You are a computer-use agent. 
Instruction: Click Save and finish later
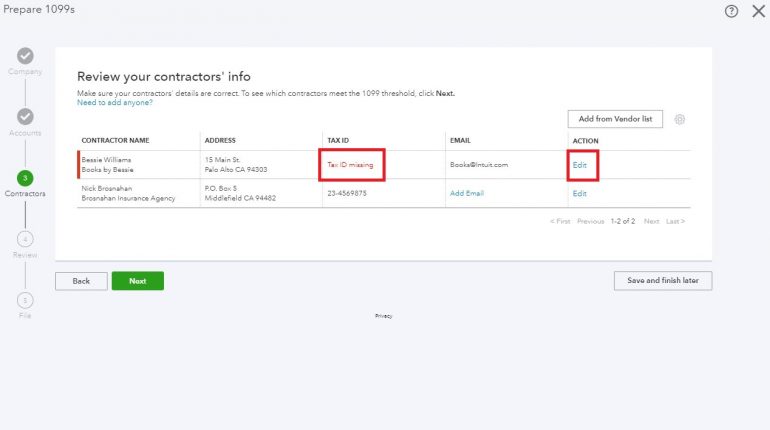[662, 281]
